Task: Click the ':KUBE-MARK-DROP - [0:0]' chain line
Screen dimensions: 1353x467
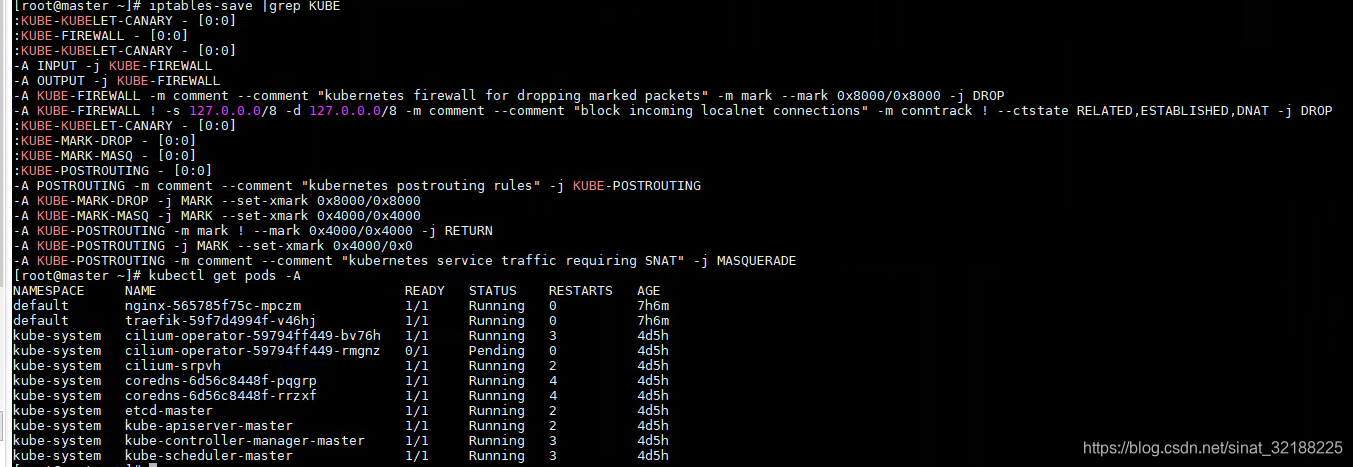Action: (x=104, y=140)
